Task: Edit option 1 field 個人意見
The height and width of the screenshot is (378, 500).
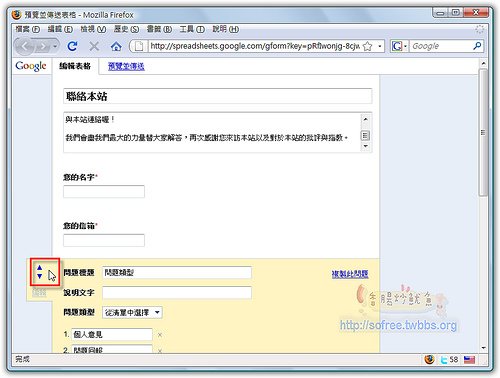Action: click(112, 334)
